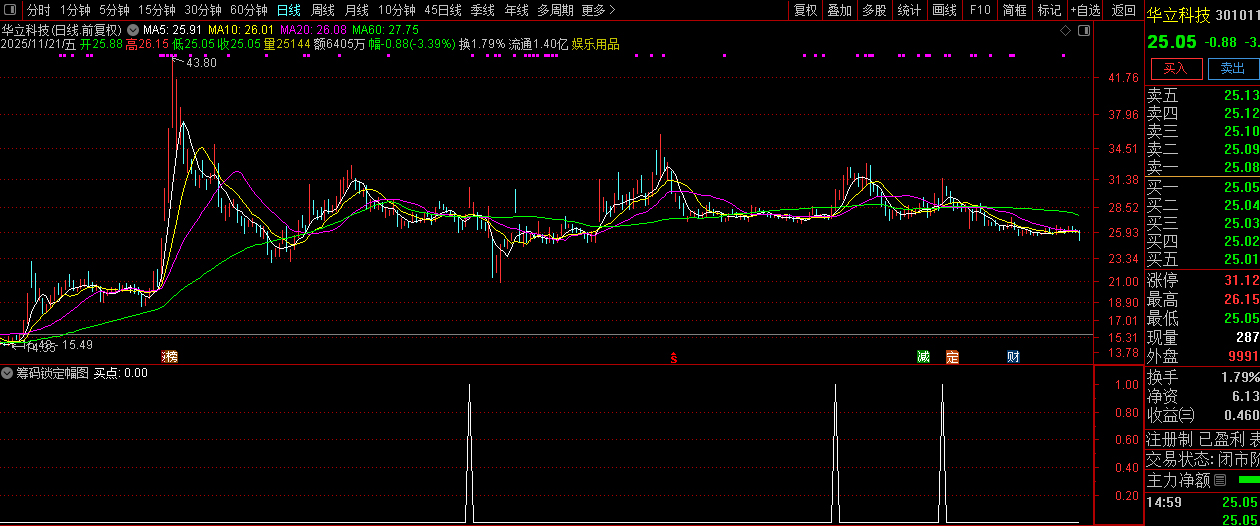This screenshot has width=1260, height=526.
Task: Switch to the 周线 period tab
Action: coord(322,10)
